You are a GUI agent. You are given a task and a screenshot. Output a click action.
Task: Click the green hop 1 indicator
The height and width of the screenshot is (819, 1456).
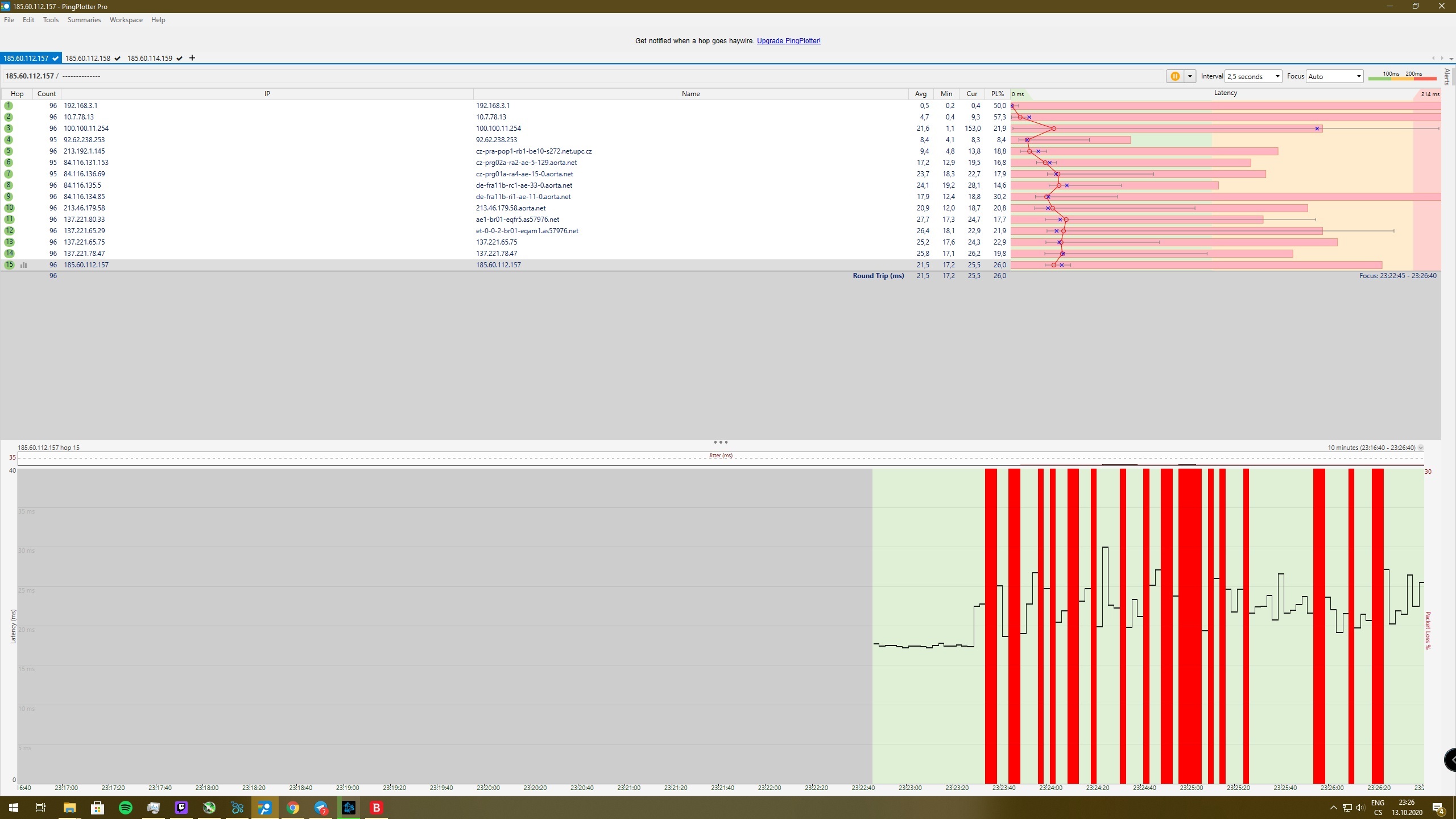(x=9, y=106)
